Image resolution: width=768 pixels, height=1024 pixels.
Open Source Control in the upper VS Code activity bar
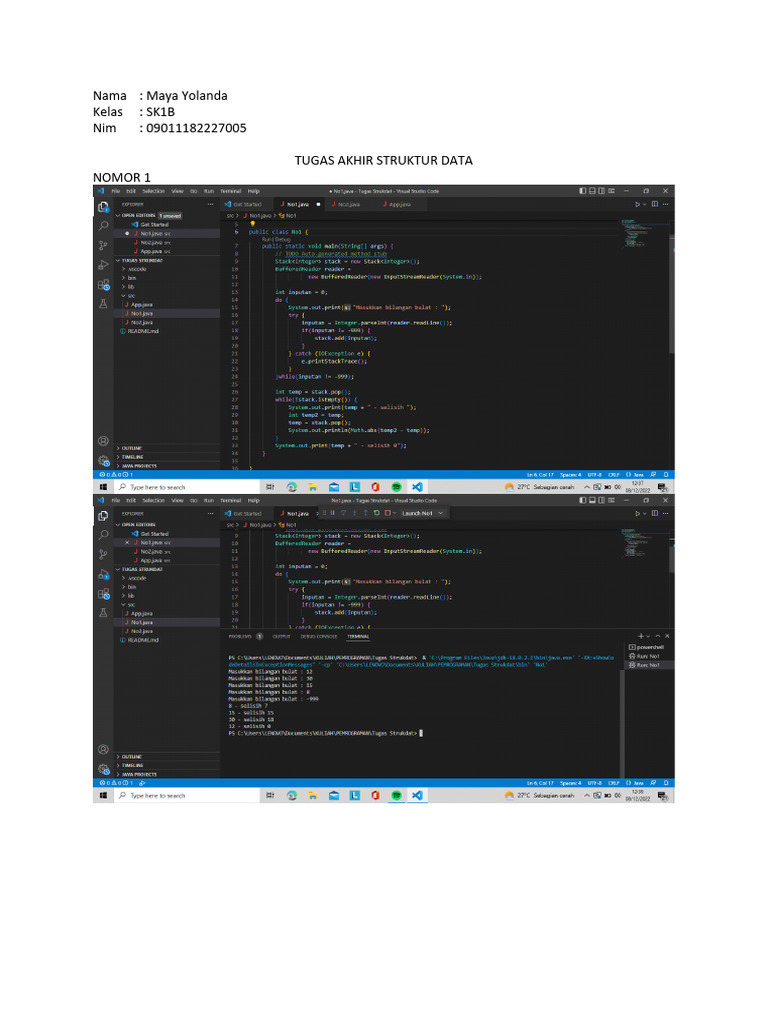[x=103, y=246]
